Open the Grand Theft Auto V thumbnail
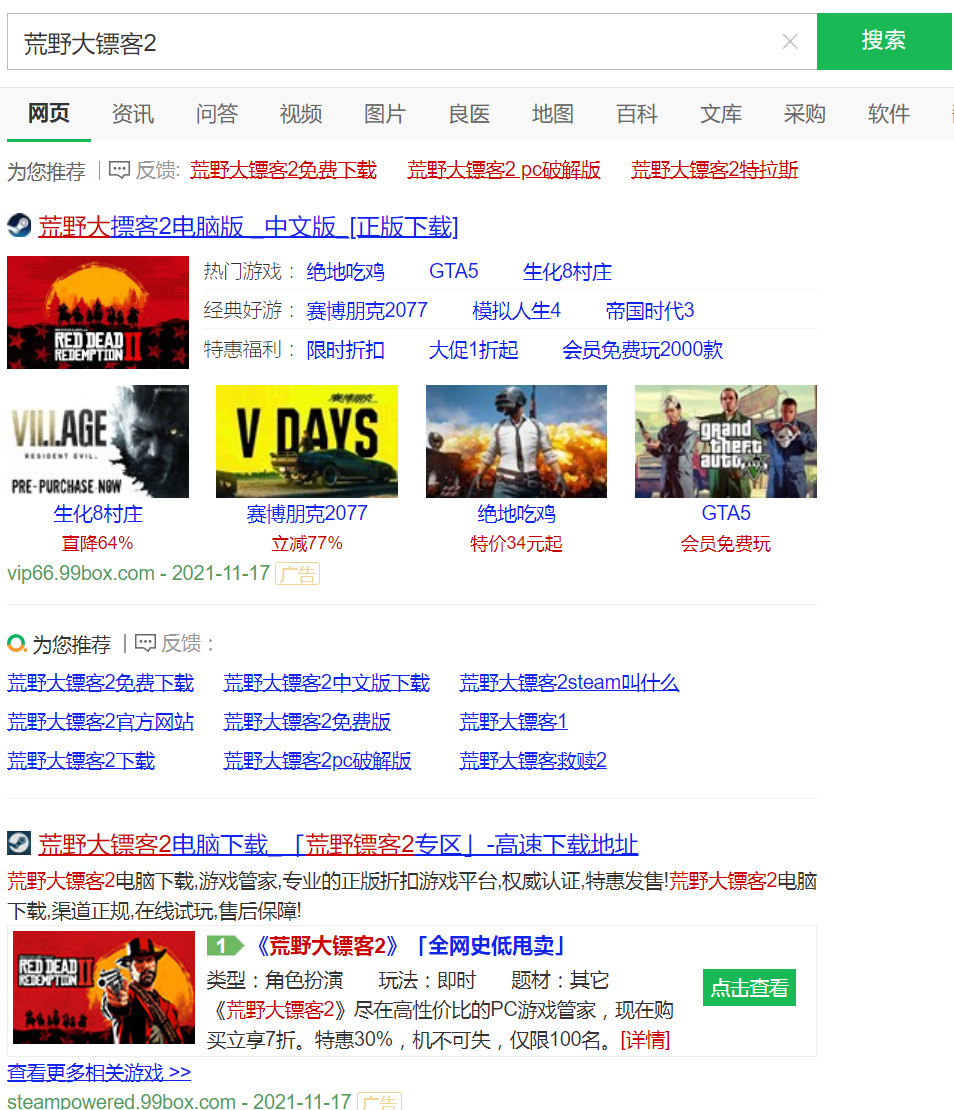The height and width of the screenshot is (1110, 954). click(x=725, y=441)
